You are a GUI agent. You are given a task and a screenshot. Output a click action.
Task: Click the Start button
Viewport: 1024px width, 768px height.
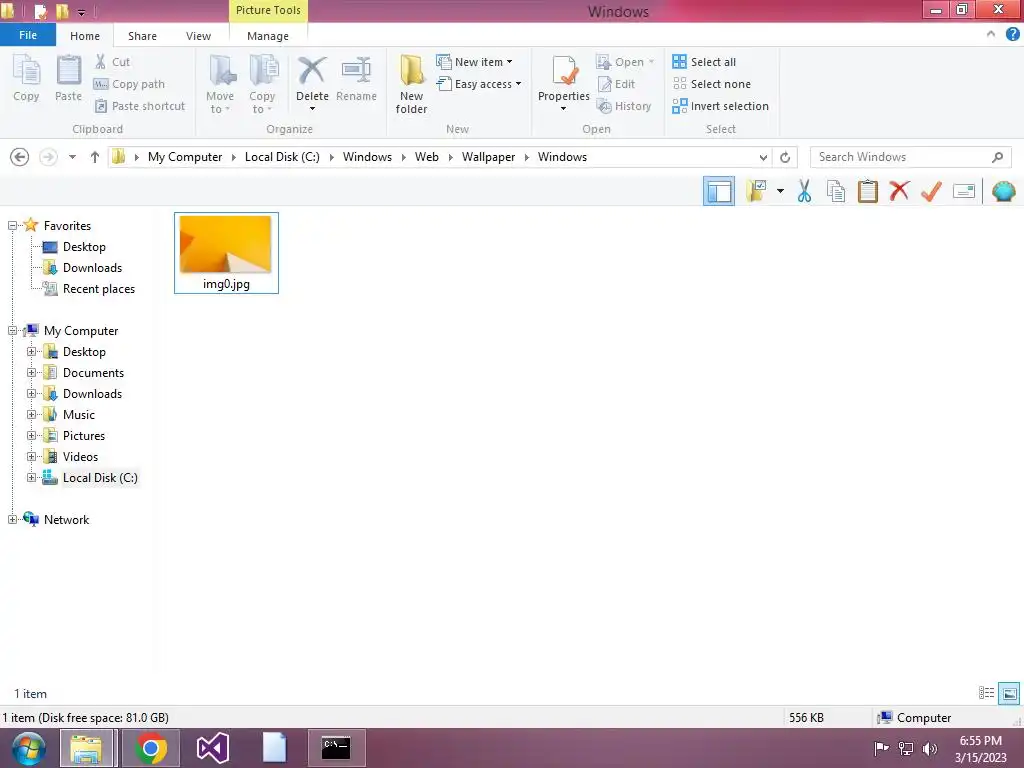(28, 748)
